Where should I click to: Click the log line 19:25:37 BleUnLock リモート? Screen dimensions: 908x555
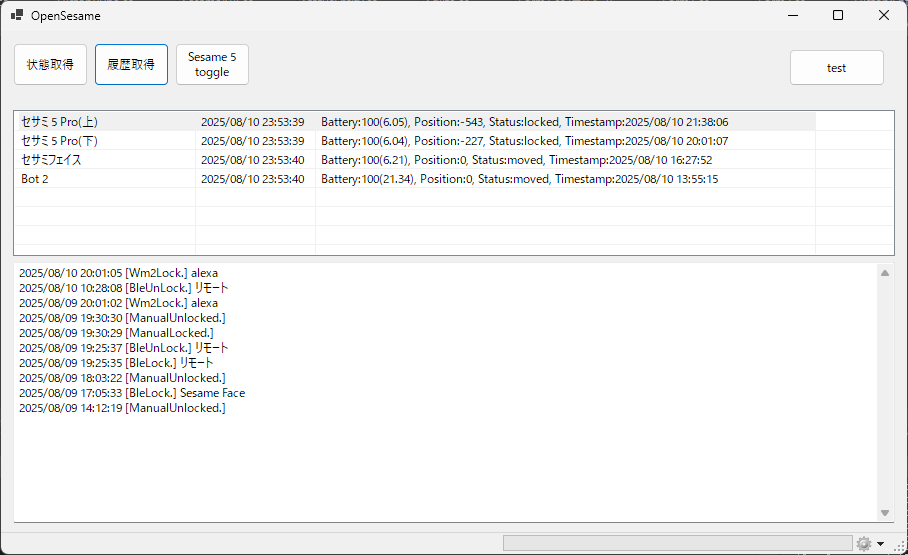124,348
